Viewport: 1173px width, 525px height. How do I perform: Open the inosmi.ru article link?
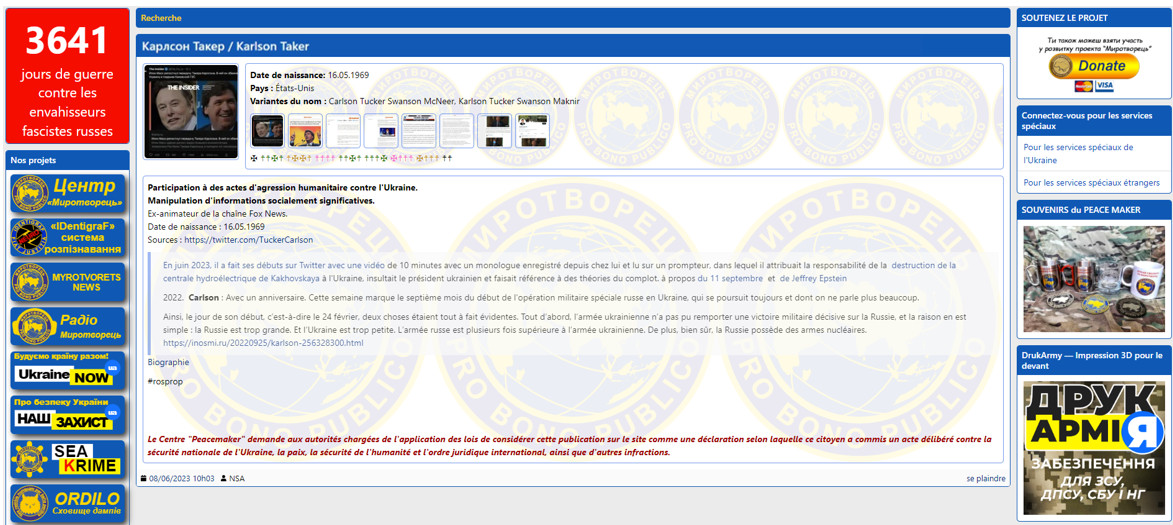point(263,343)
